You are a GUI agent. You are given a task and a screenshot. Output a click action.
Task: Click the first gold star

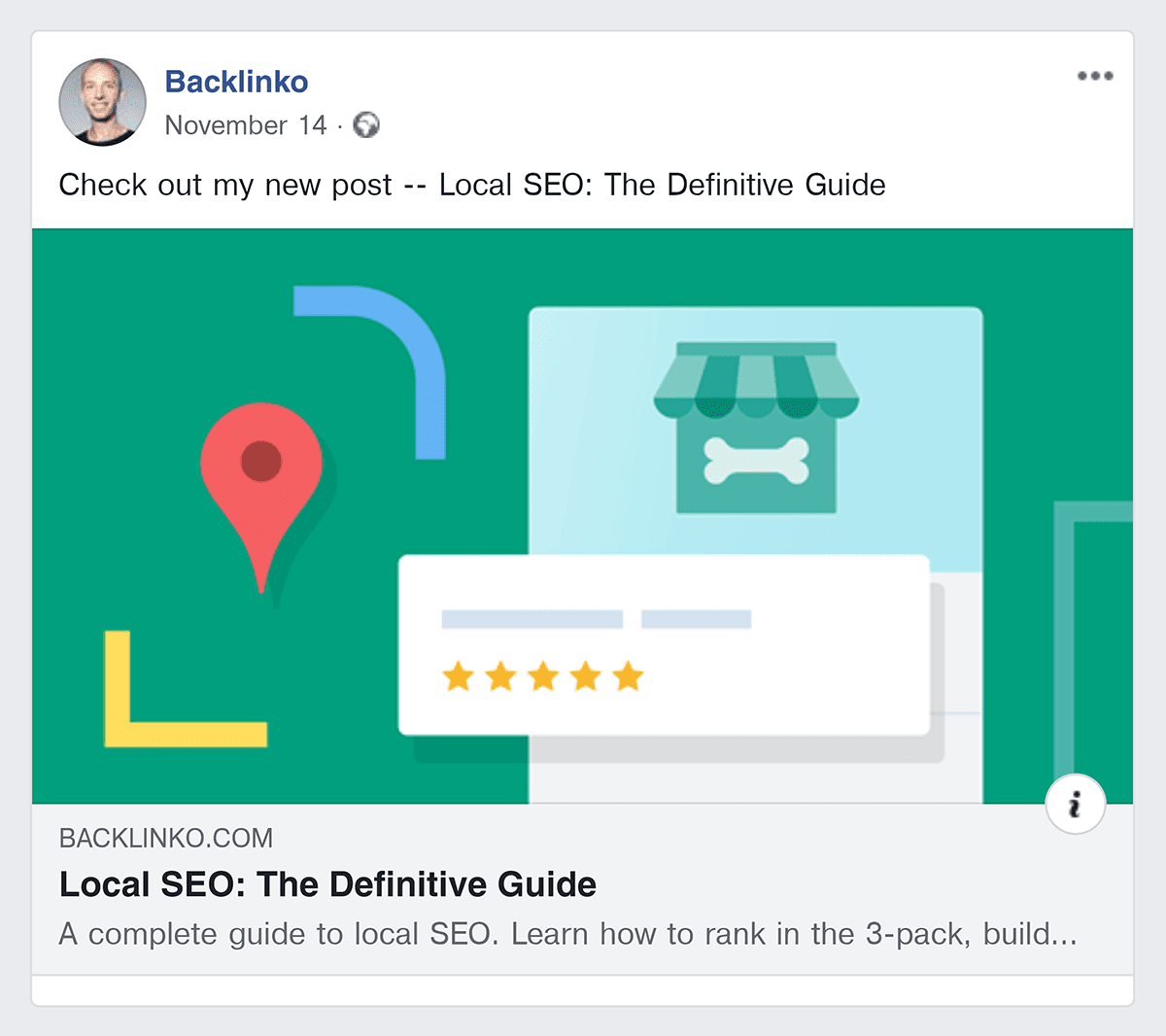[458, 675]
